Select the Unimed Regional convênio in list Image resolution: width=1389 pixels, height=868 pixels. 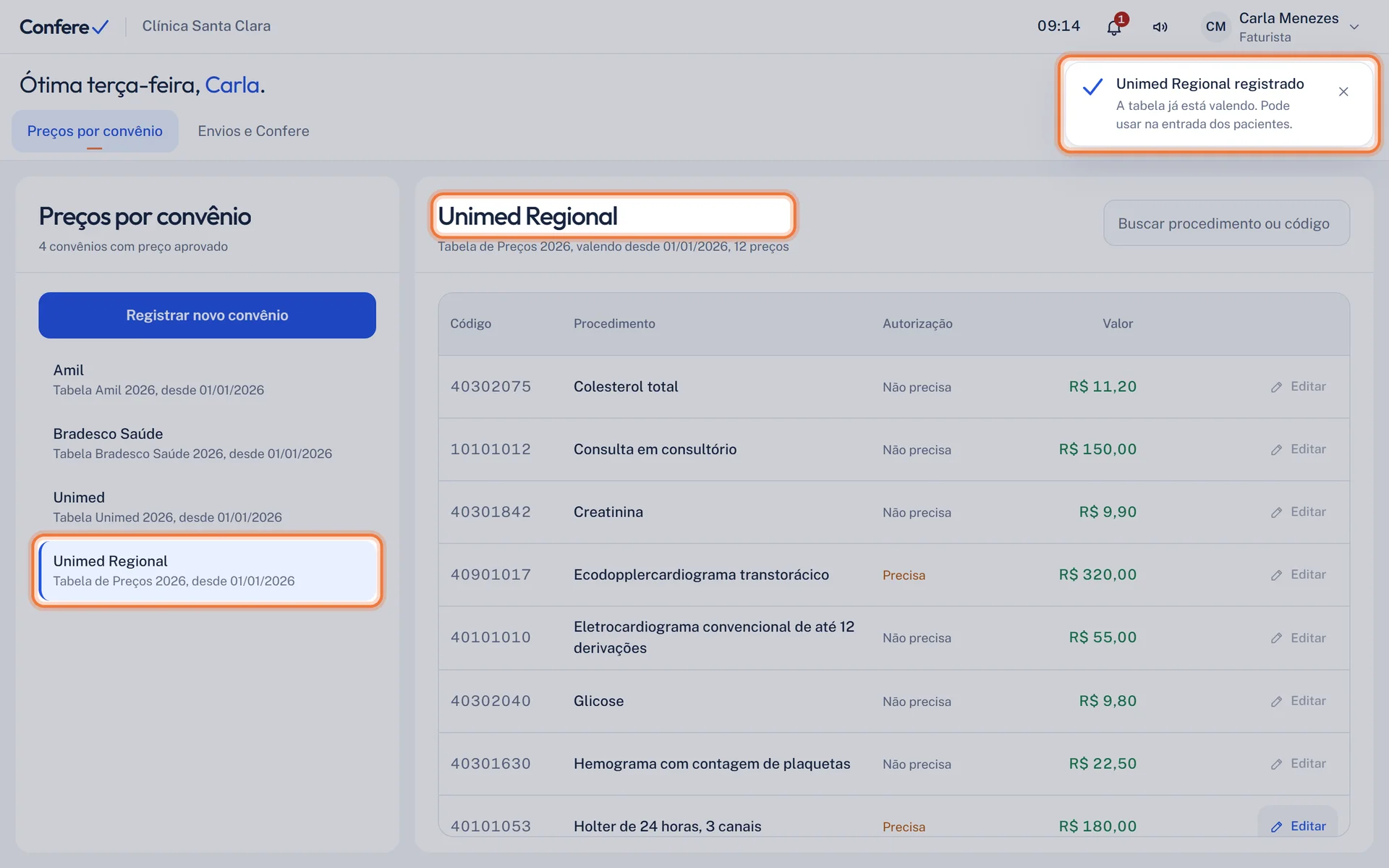point(207,571)
